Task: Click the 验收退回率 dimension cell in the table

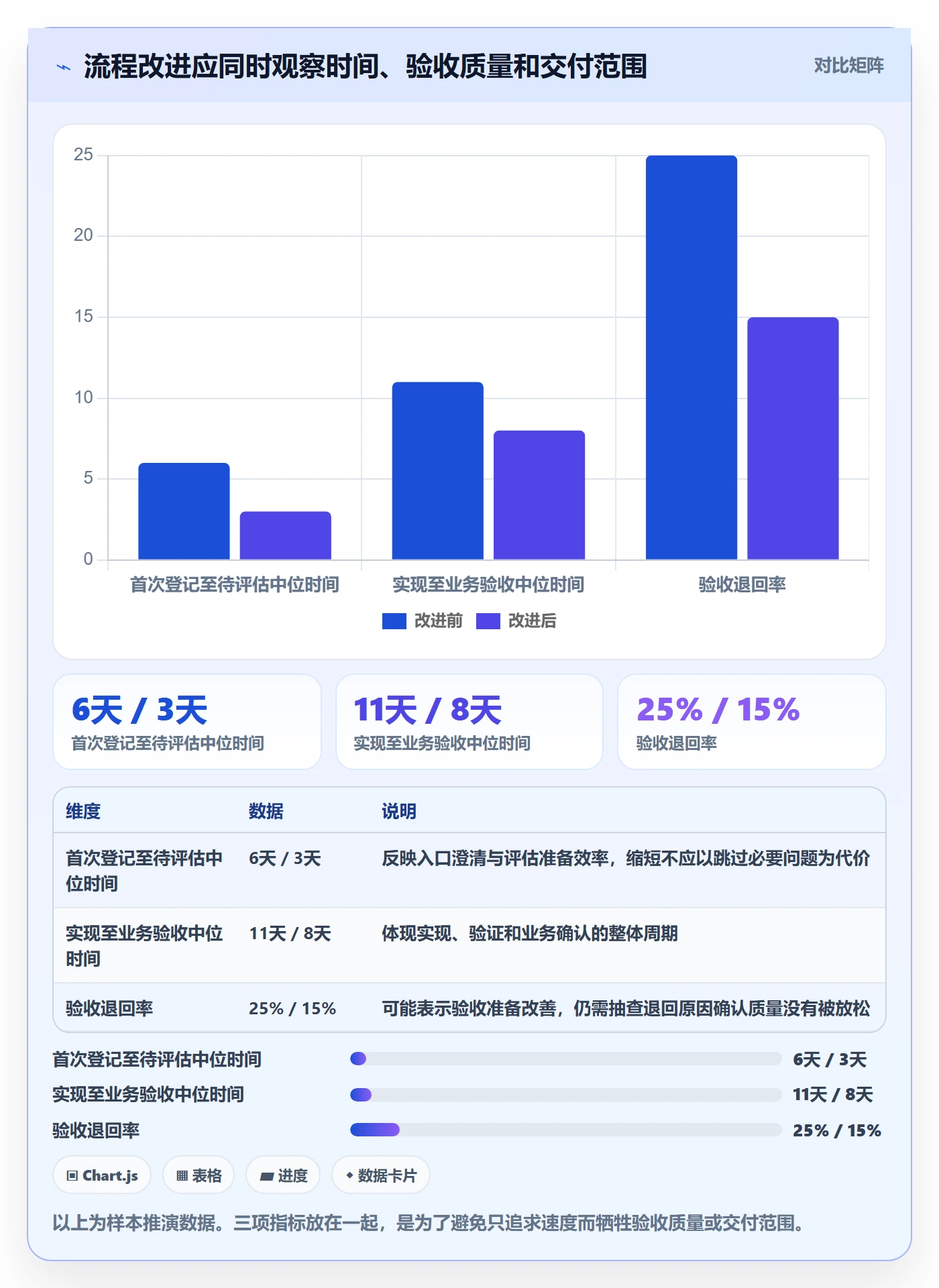Action: tap(109, 1008)
